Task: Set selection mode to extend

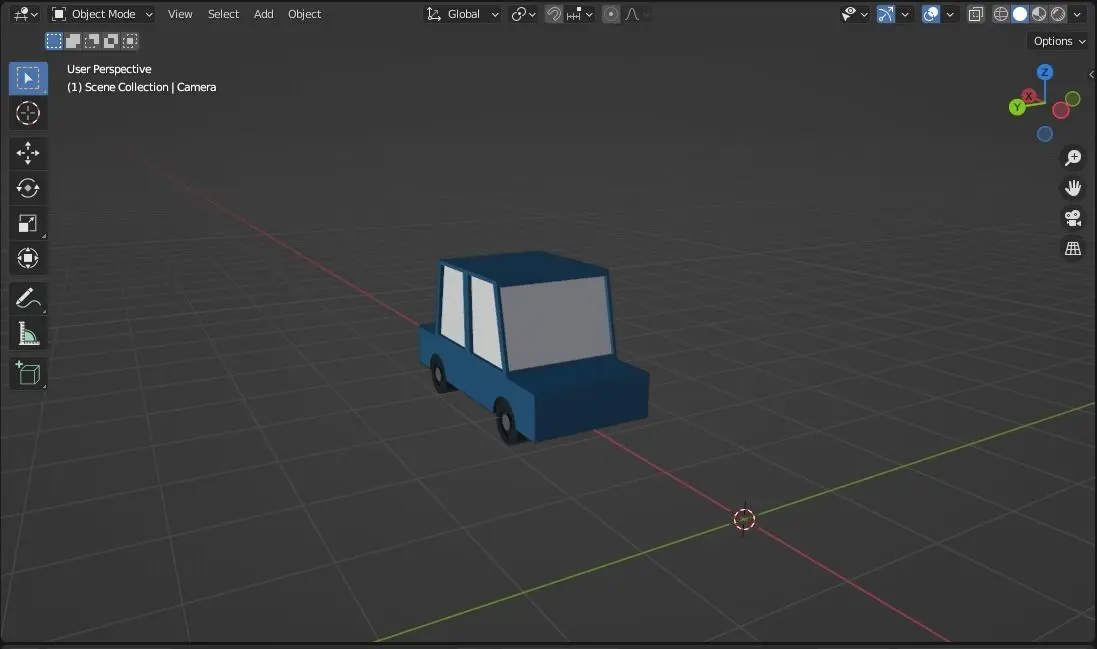Action: pos(73,41)
